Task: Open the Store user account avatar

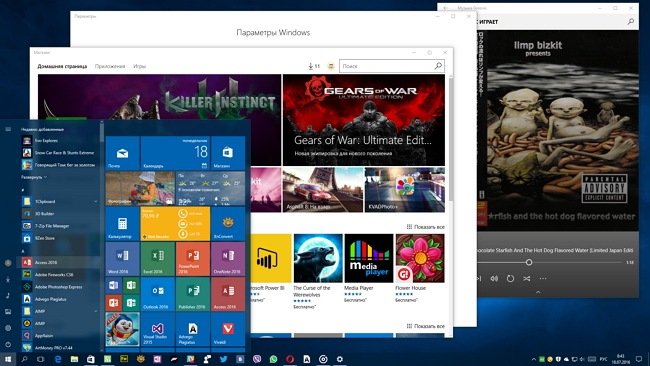Action: 331,66
